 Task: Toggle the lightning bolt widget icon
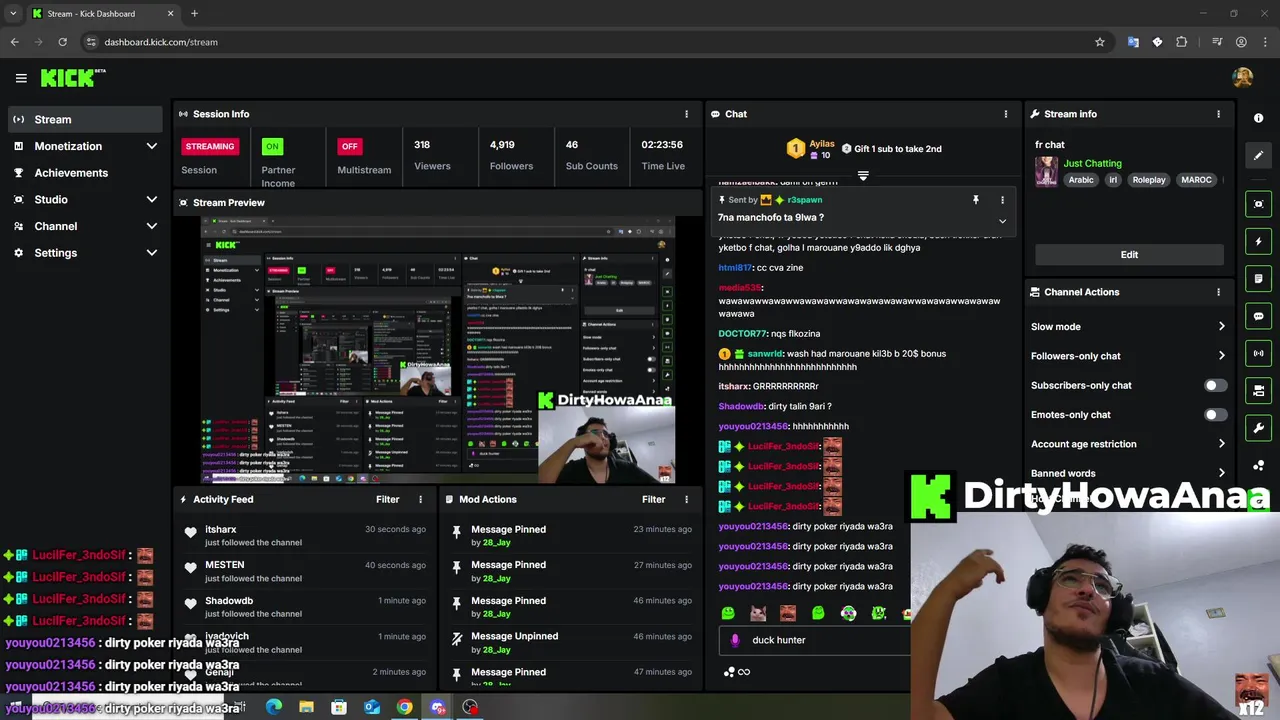[1259, 241]
